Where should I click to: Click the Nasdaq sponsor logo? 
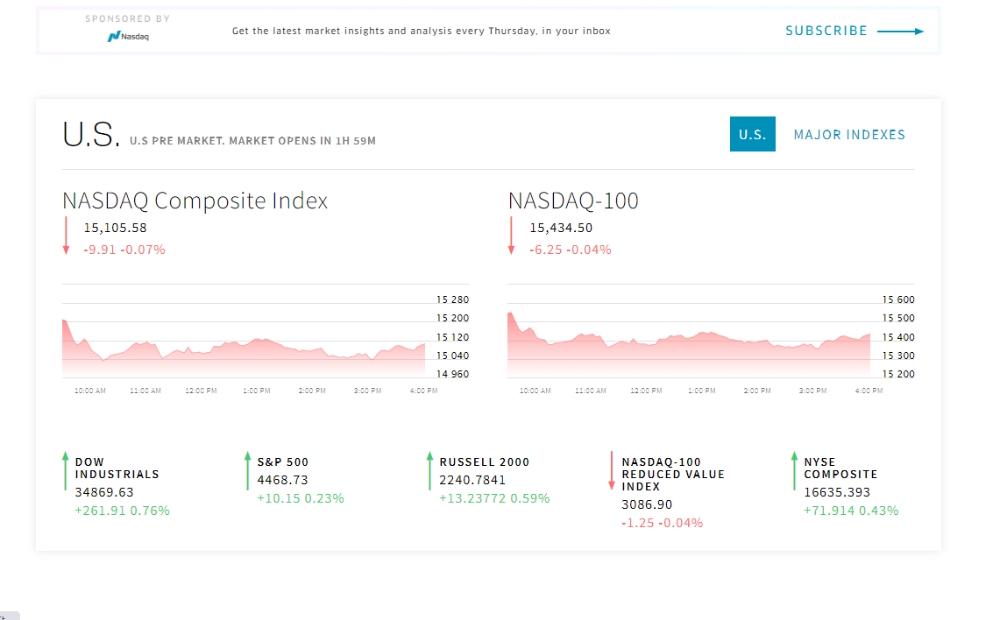[128, 36]
